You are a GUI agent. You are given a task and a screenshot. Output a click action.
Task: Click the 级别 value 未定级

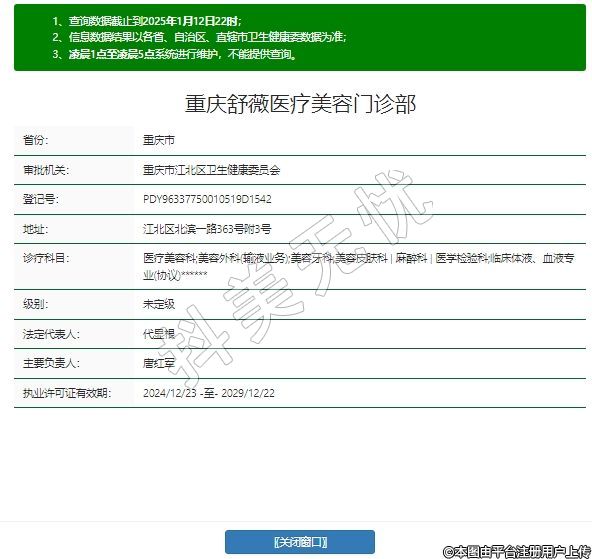tap(159, 304)
